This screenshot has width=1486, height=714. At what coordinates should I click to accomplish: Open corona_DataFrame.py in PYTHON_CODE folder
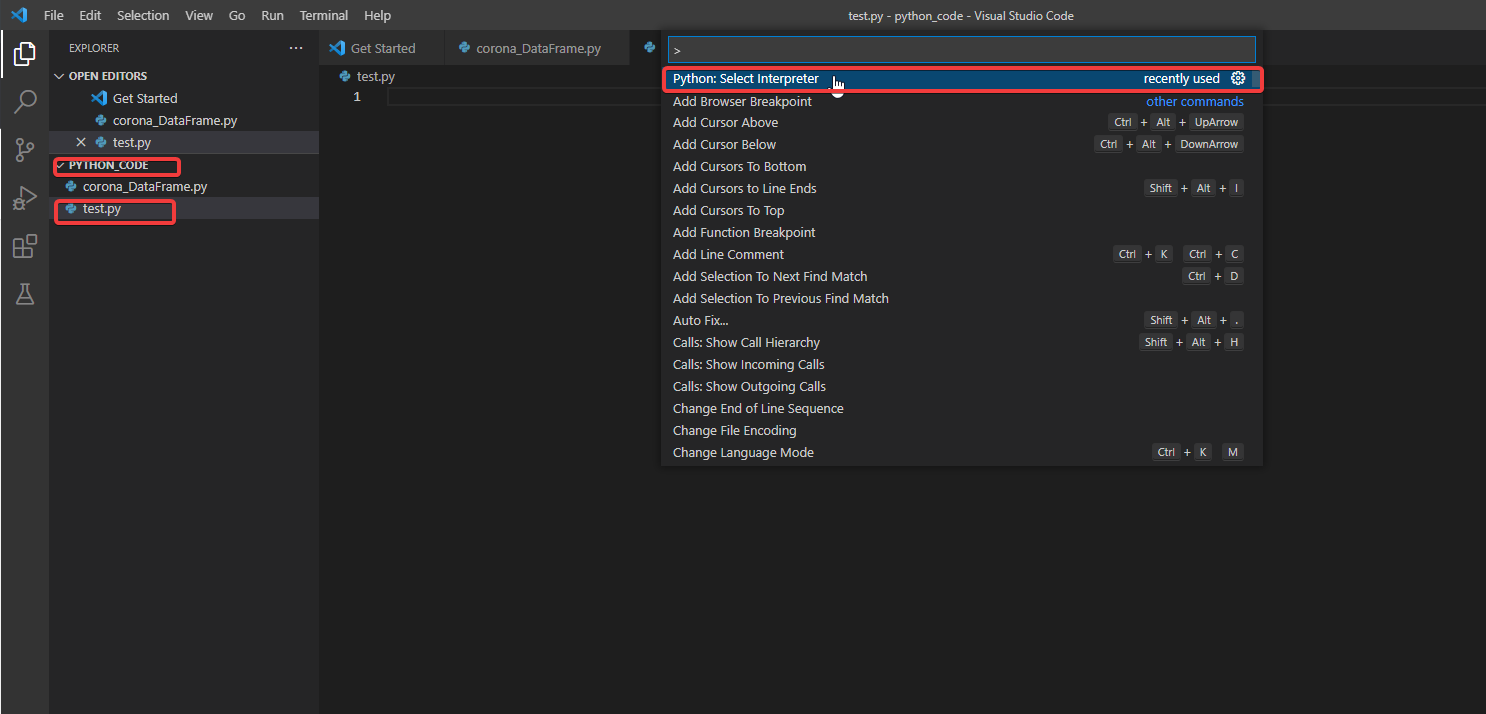pos(184,187)
